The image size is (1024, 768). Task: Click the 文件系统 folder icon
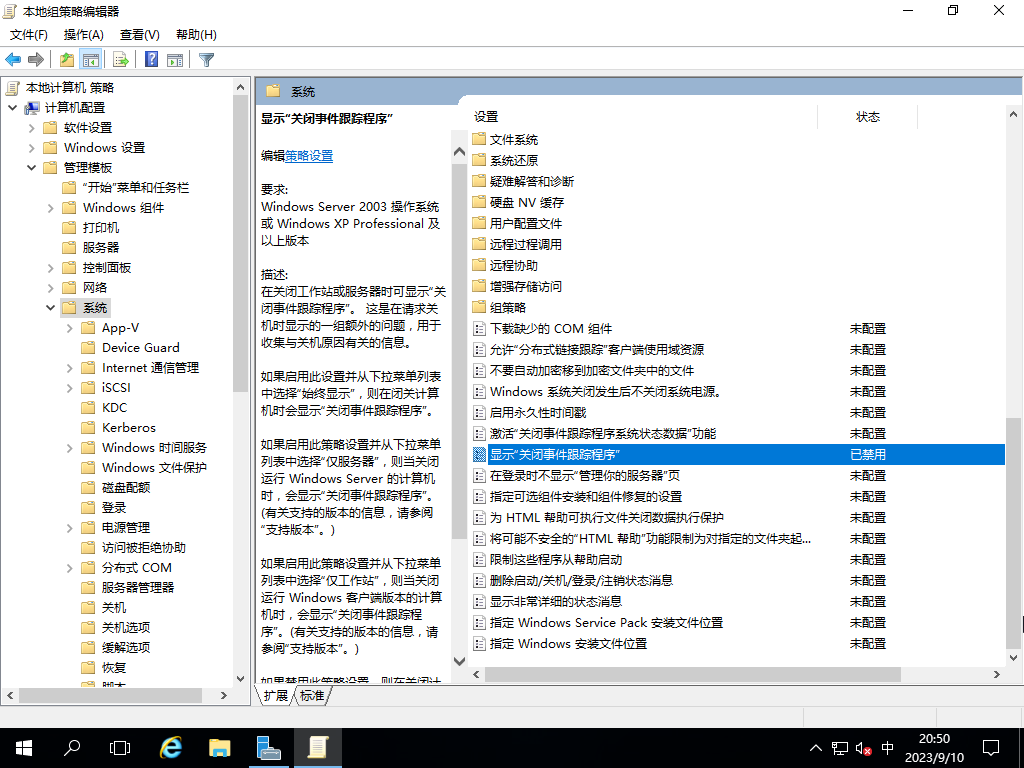click(x=479, y=139)
